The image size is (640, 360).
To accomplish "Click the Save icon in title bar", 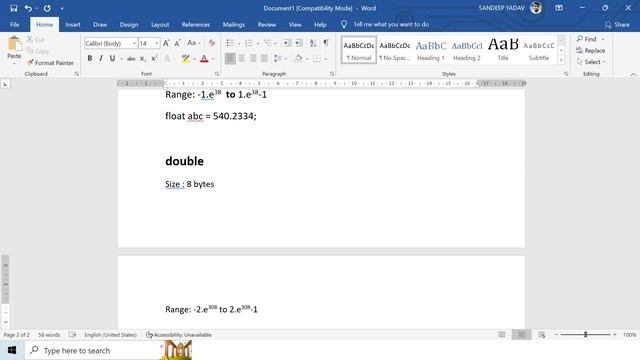I will 13,8.
